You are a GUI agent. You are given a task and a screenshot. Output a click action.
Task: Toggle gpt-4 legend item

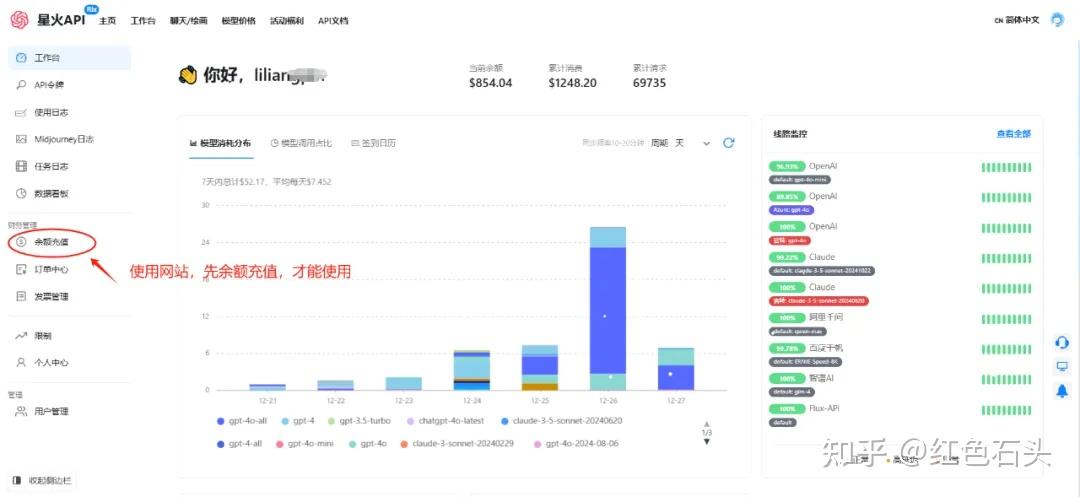pos(298,421)
